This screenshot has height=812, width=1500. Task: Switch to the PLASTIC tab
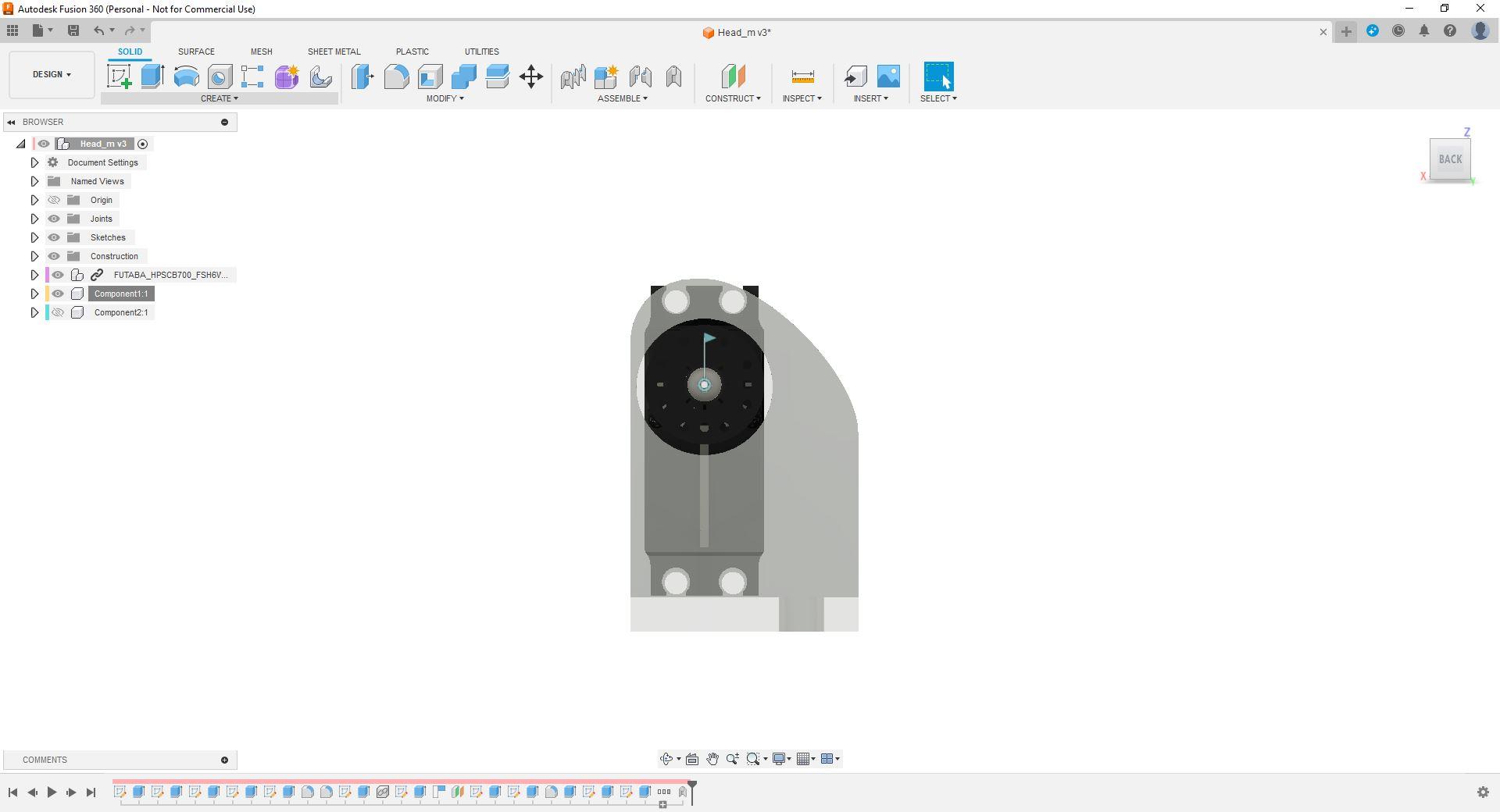[412, 52]
